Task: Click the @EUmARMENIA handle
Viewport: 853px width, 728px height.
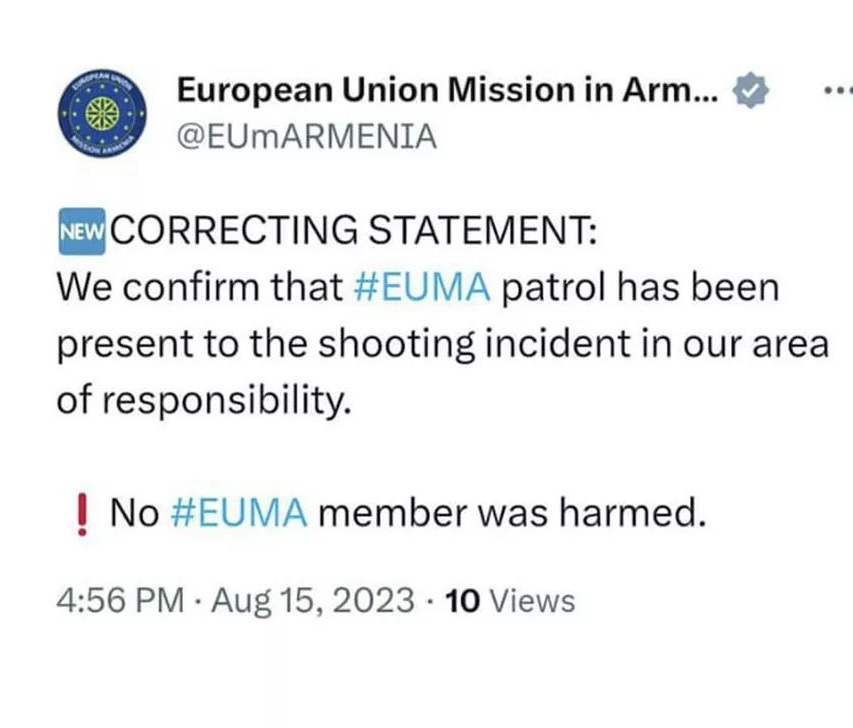Action: 307,137
